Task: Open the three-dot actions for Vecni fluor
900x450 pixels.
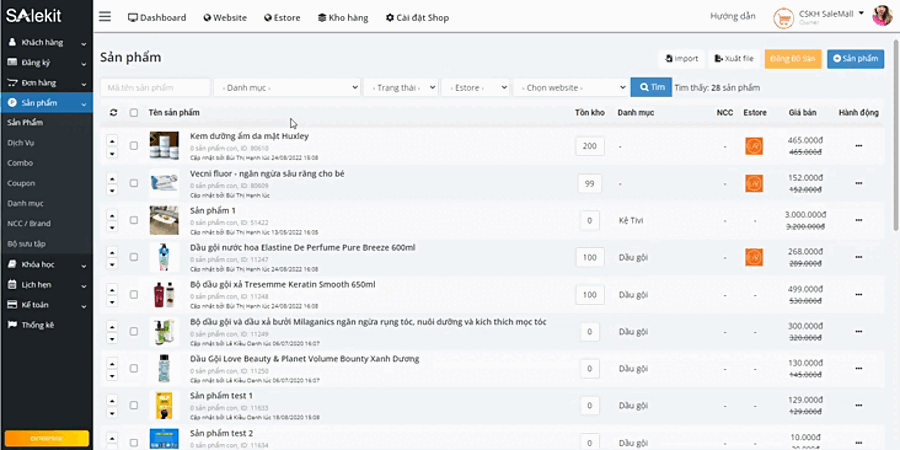Action: click(x=857, y=183)
